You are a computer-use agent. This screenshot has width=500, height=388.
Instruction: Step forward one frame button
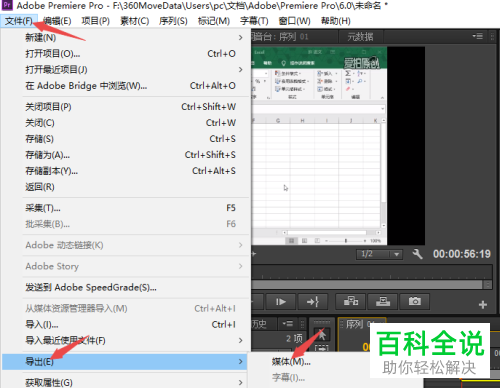pyautogui.click(x=281, y=302)
